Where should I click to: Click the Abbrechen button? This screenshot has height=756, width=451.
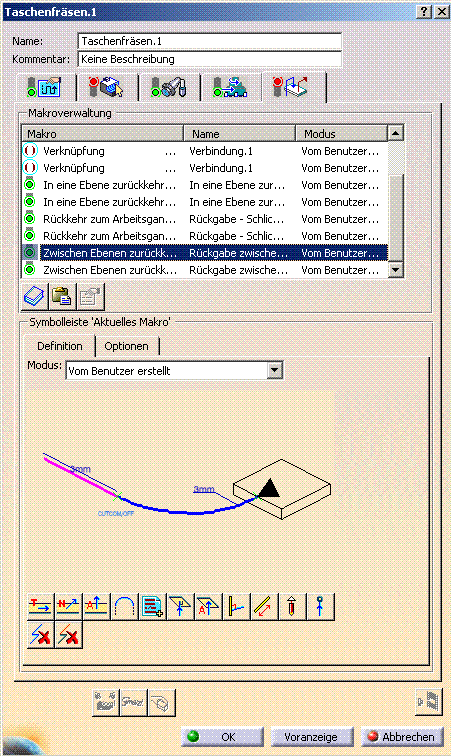(402, 737)
